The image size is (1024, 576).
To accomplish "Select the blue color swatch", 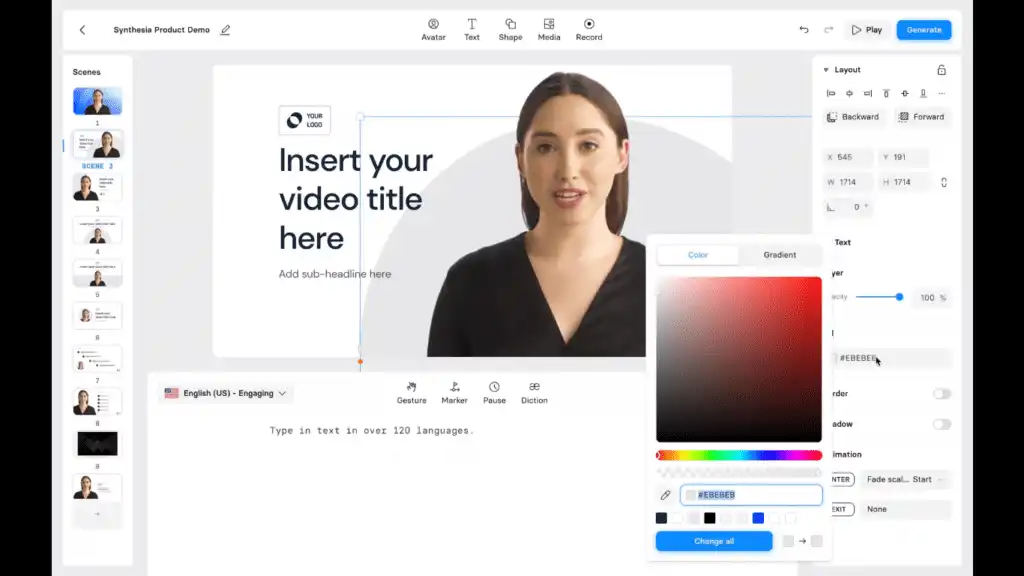I will [x=758, y=518].
